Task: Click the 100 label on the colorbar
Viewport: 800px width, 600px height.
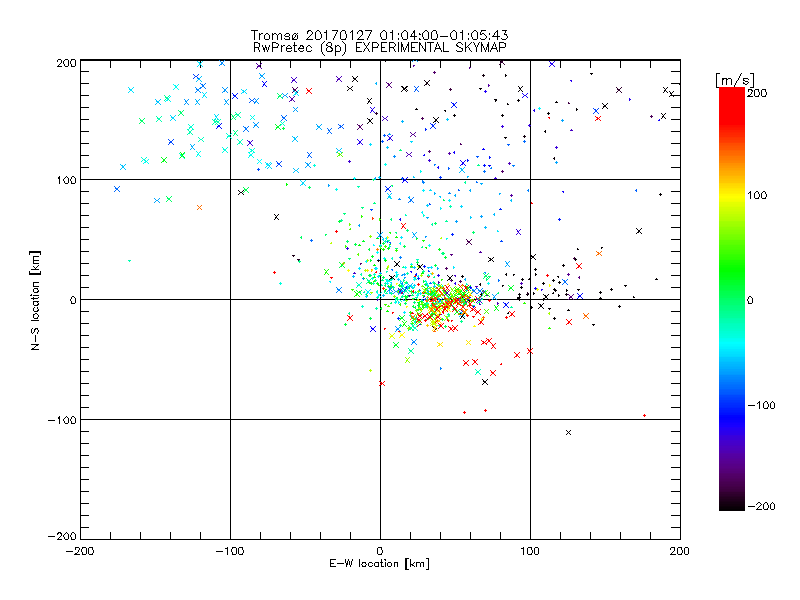Action: point(757,195)
